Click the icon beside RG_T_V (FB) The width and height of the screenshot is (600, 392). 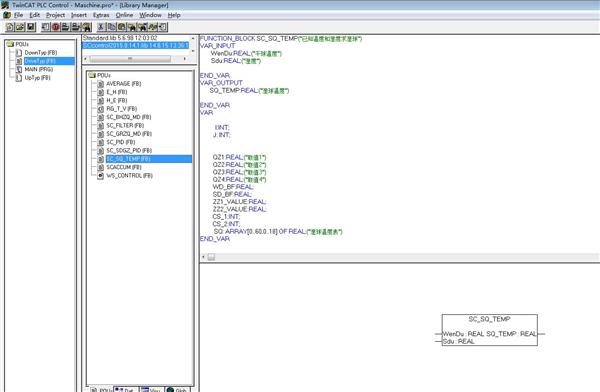click(100, 109)
